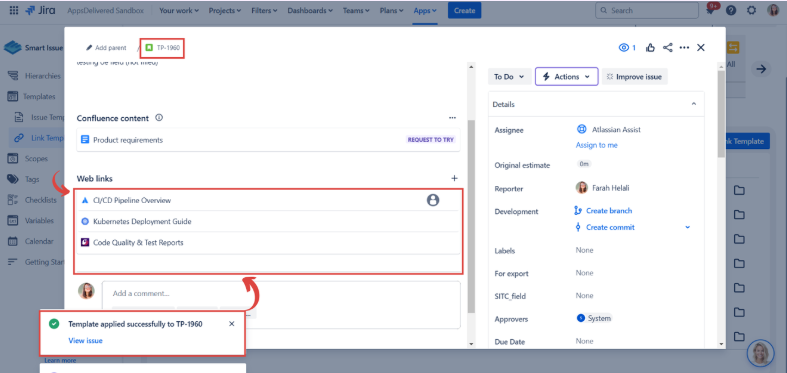
Task: Open the To Do status dropdown
Action: pyautogui.click(x=509, y=77)
